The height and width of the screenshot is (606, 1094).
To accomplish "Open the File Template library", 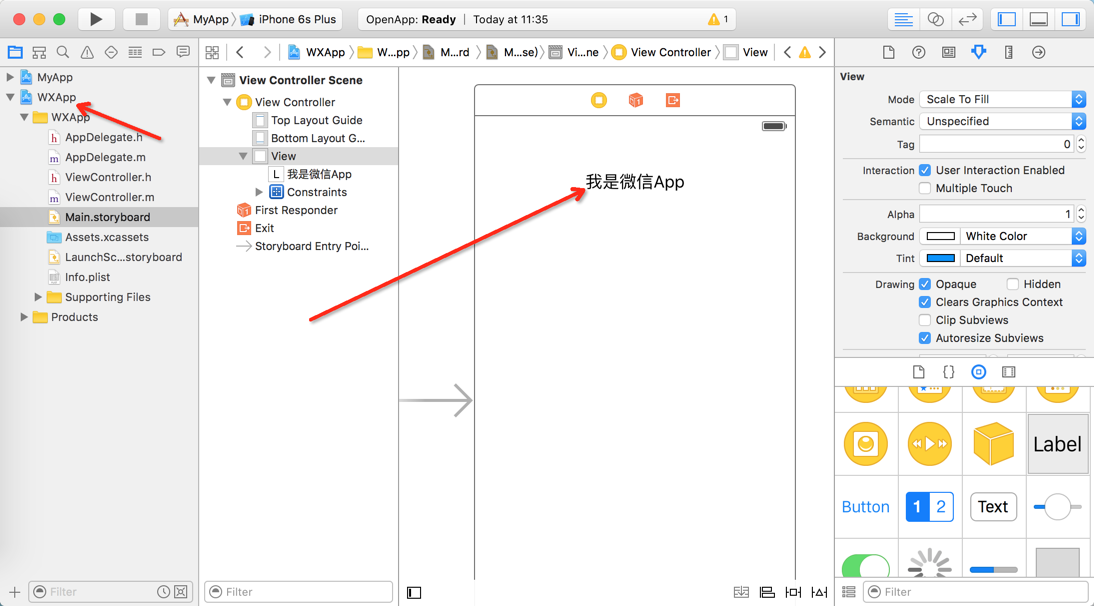I will pyautogui.click(x=918, y=372).
